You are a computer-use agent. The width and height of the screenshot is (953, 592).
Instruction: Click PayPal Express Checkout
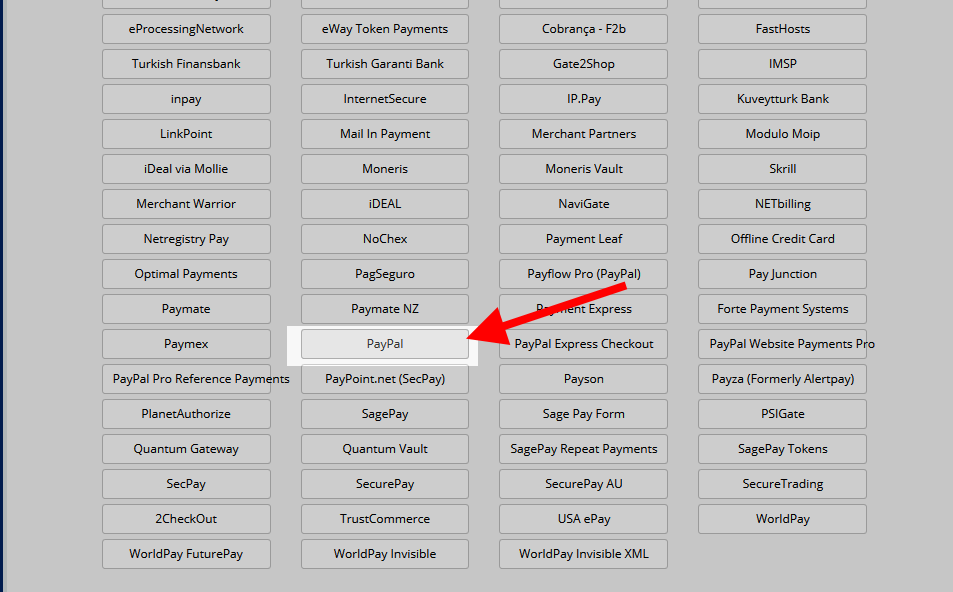[x=583, y=344]
